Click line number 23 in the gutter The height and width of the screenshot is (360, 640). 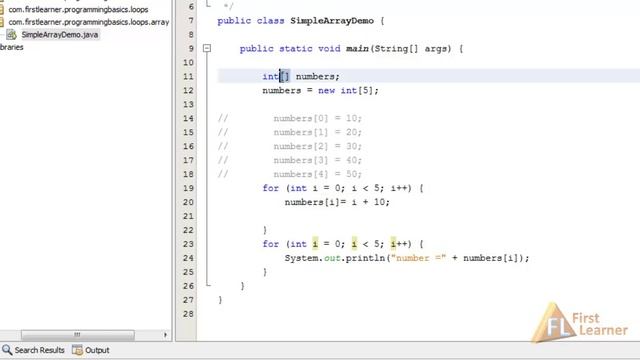[x=188, y=244]
